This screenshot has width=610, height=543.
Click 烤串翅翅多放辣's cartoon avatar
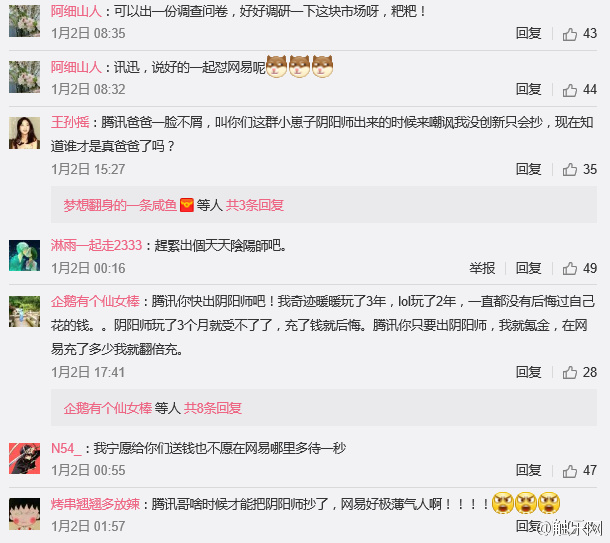click(x=25, y=514)
